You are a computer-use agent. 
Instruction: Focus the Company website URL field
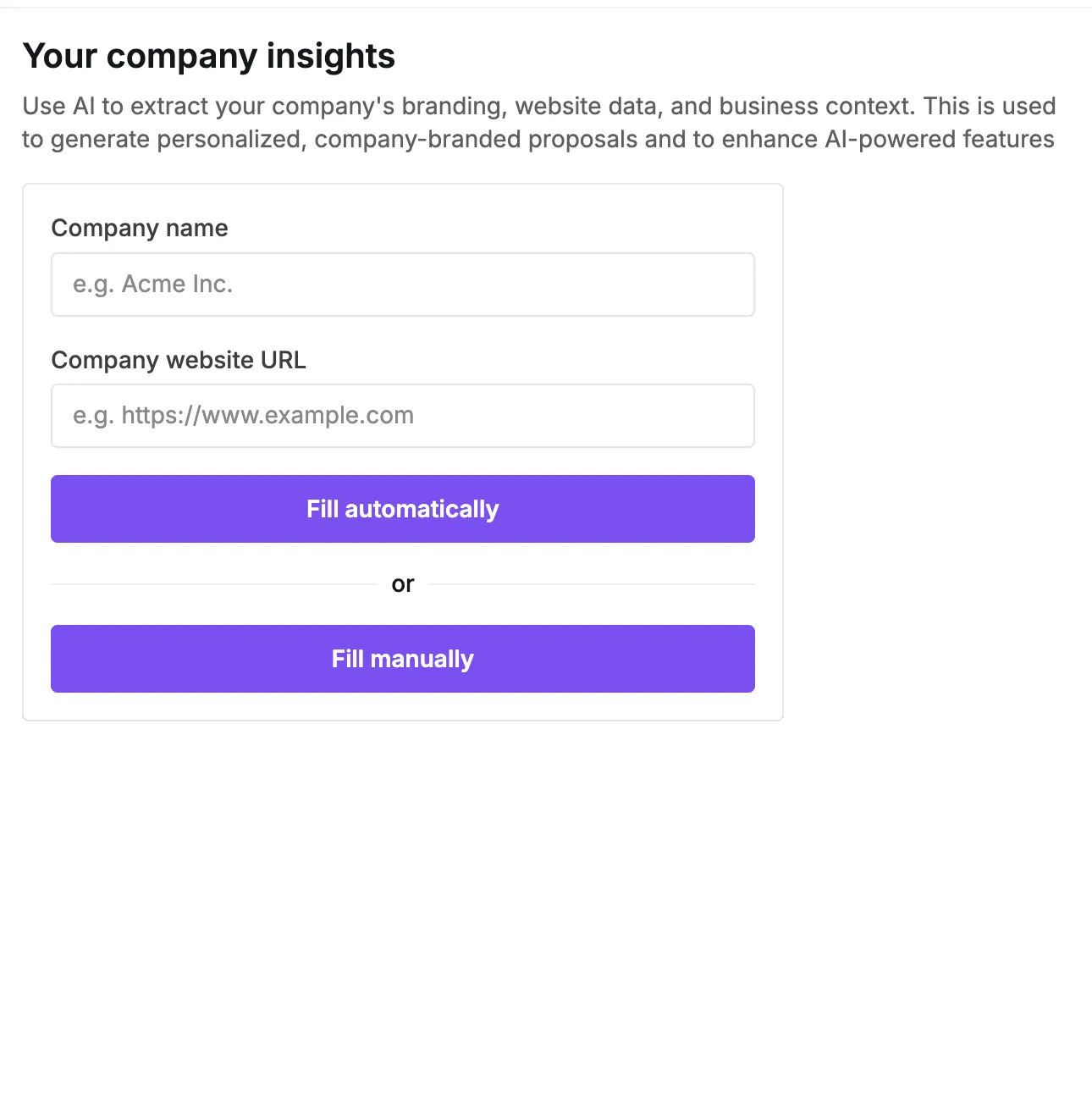point(402,416)
